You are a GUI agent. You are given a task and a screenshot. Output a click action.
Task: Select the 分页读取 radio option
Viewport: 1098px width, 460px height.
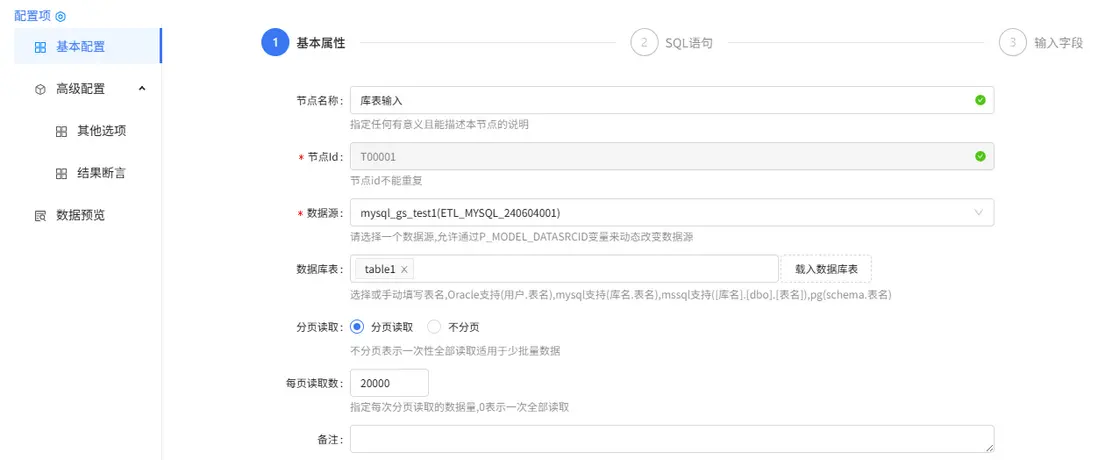(357, 326)
